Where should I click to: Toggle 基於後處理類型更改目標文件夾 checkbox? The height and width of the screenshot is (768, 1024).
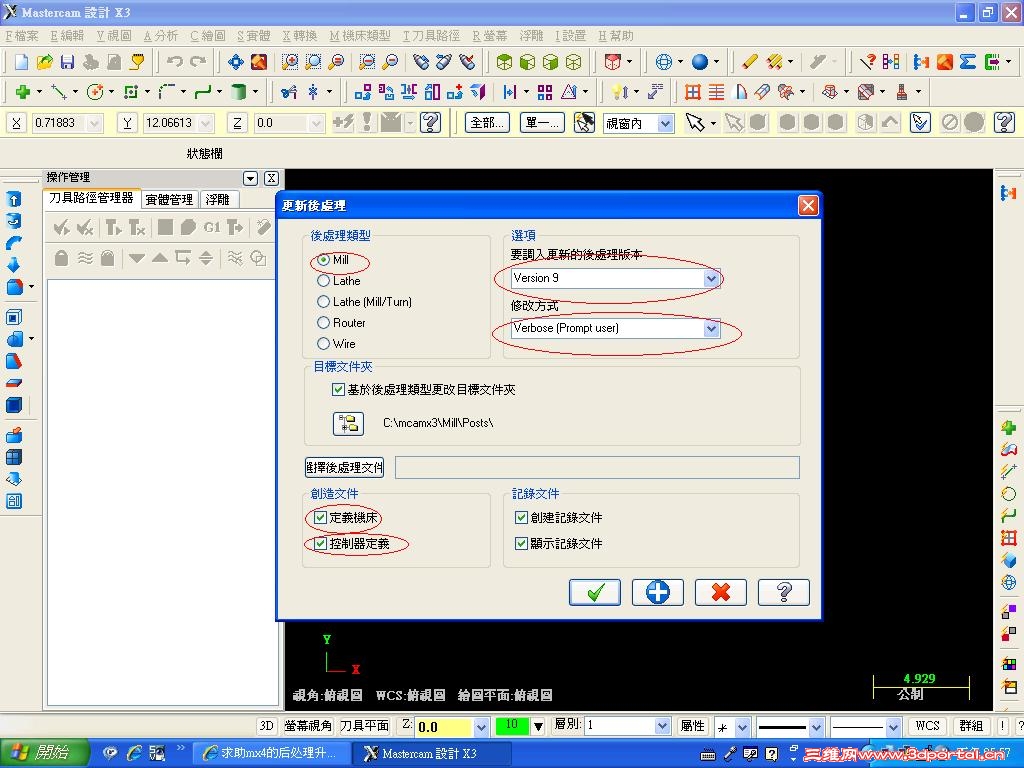[338, 390]
